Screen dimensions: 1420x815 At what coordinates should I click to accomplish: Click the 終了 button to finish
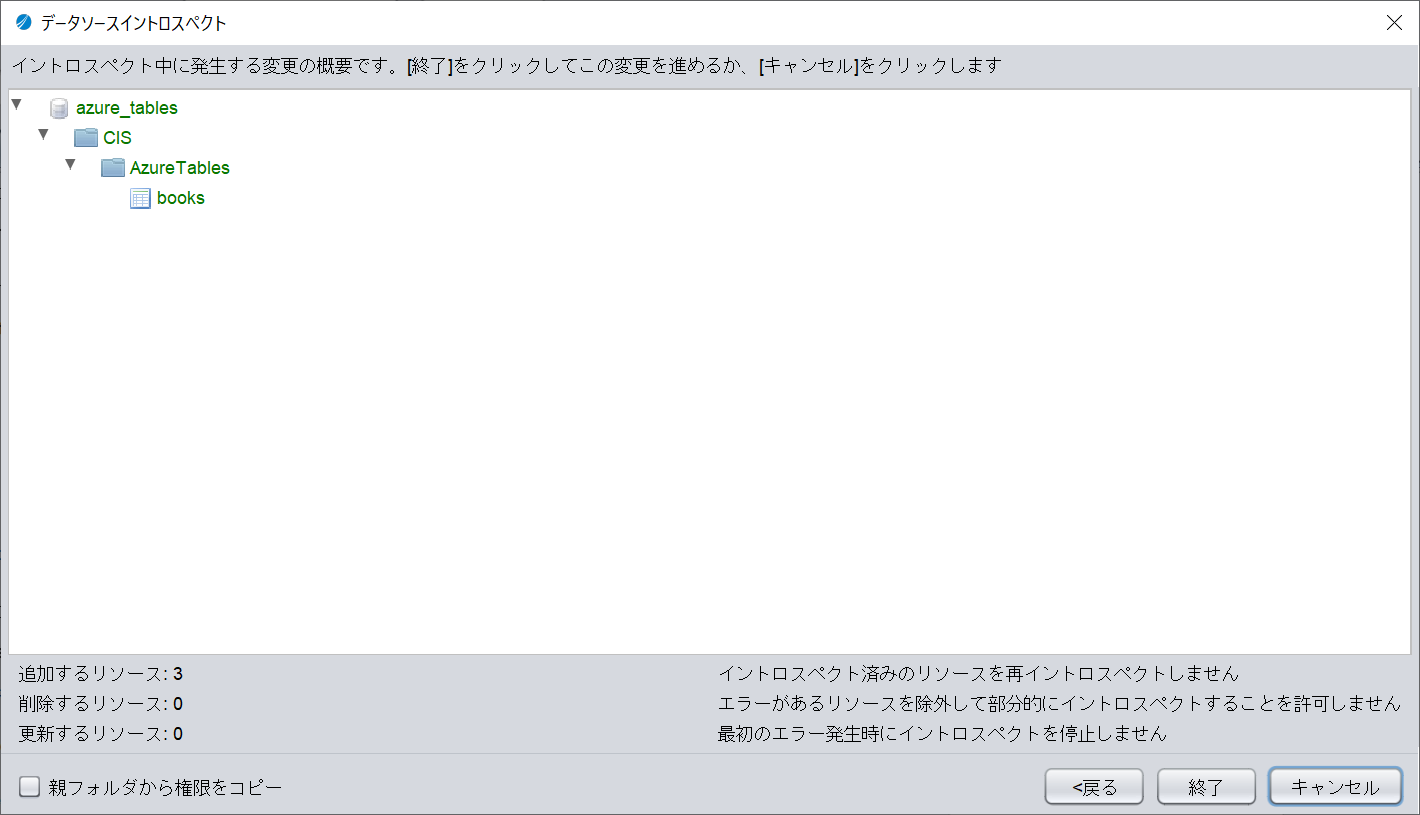(x=1206, y=787)
